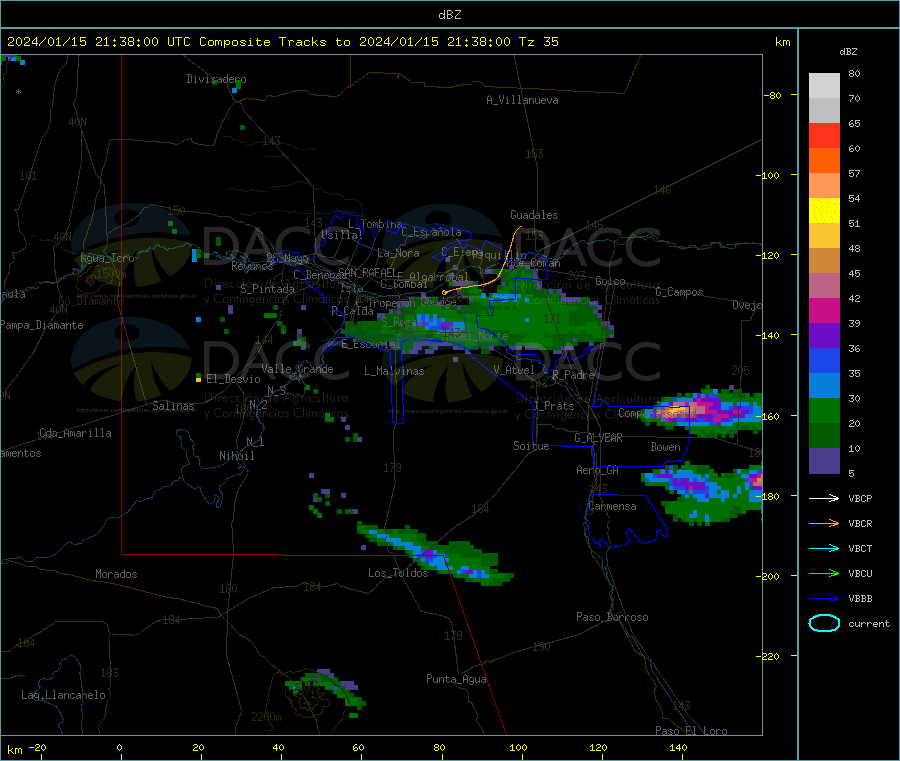This screenshot has height=761, width=900.
Task: Click the 'Lag.Llancanelo' map label
Action: click(x=63, y=695)
